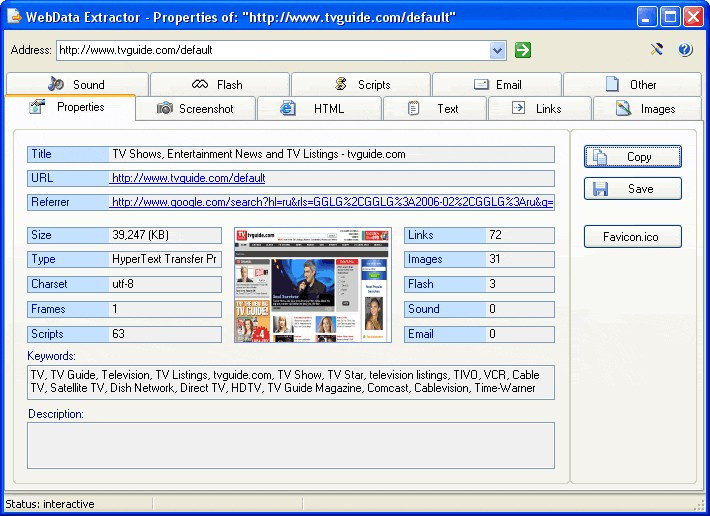This screenshot has width=710, height=516.
Task: Click the Flash count 3
Action: click(493, 284)
